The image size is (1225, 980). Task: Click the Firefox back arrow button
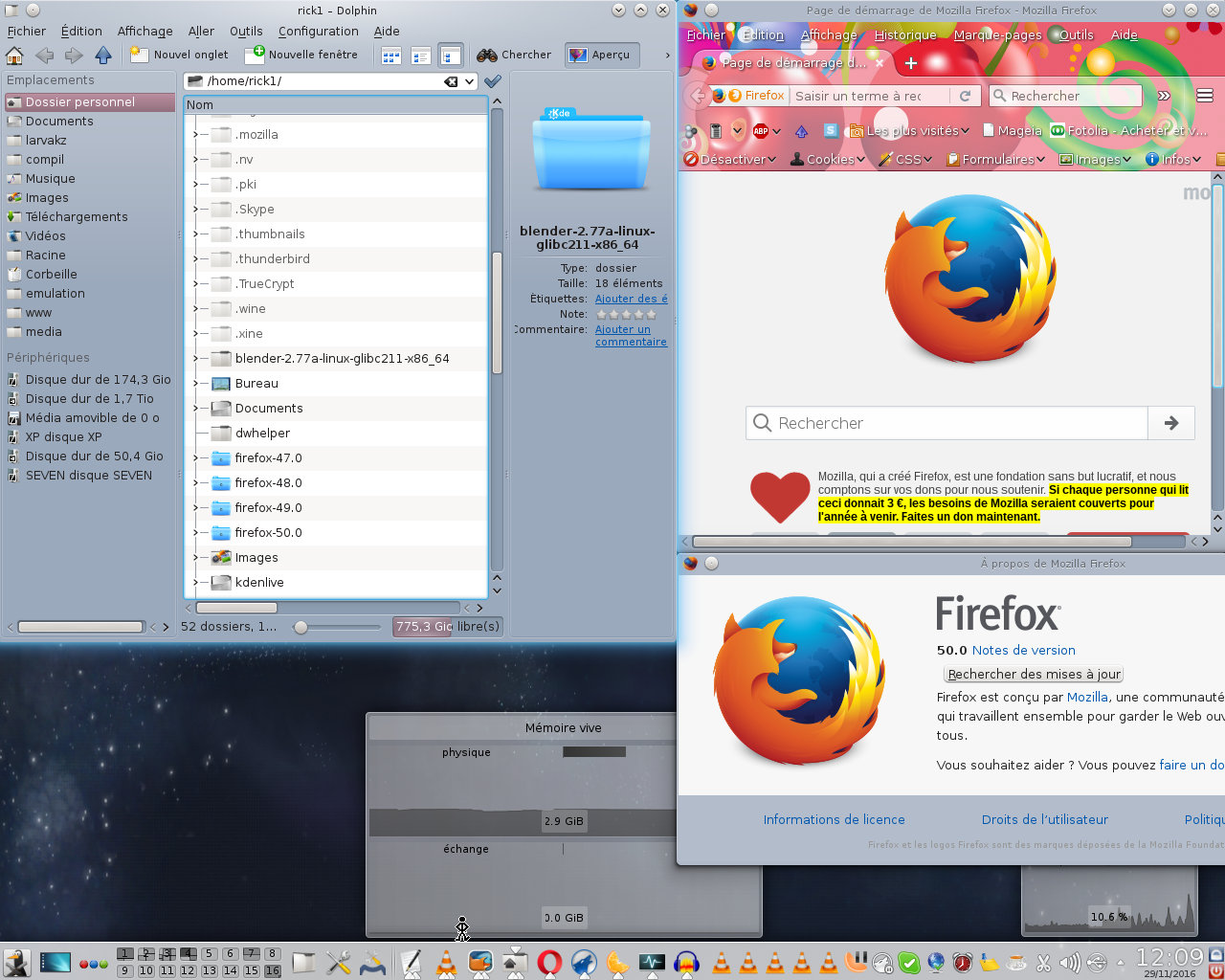click(x=697, y=96)
